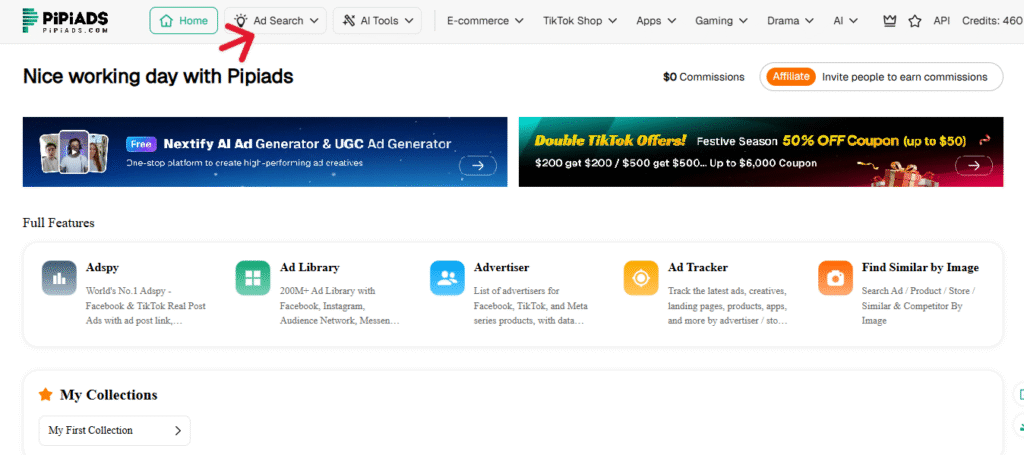This screenshot has width=1024, height=455.
Task: Click the My Collections star icon
Action: (45, 394)
